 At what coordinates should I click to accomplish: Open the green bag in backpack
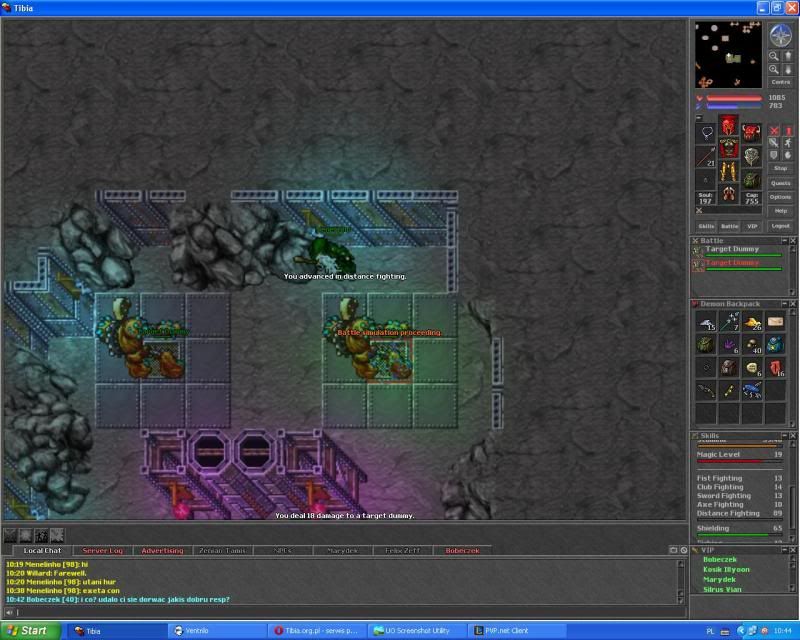(706, 345)
